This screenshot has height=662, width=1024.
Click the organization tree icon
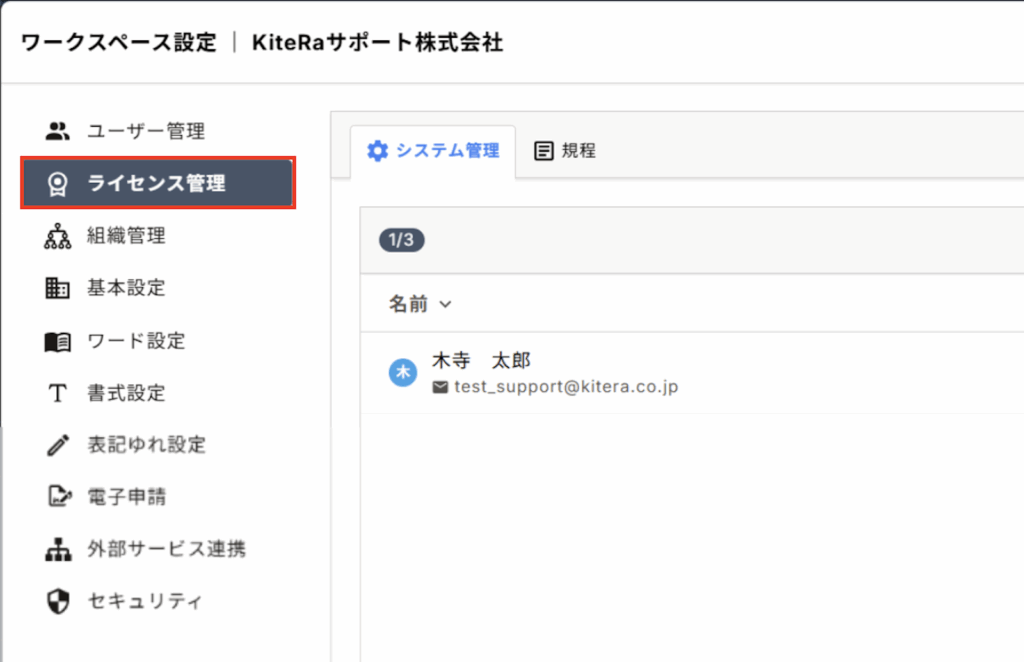pos(58,237)
